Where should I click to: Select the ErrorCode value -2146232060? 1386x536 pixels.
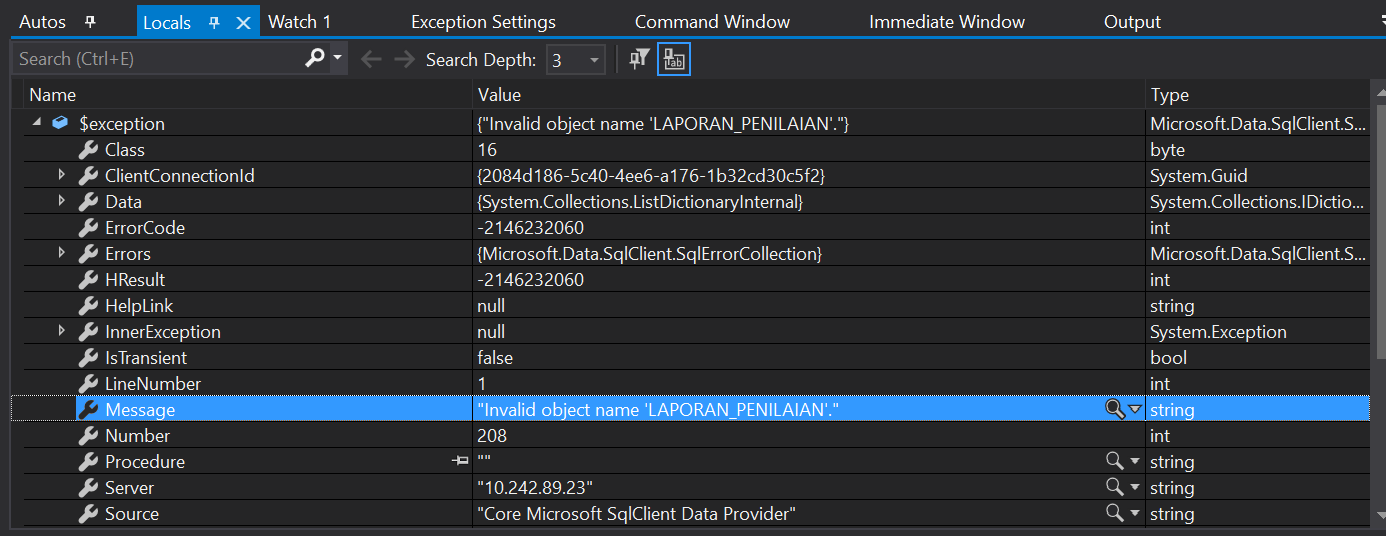(530, 228)
